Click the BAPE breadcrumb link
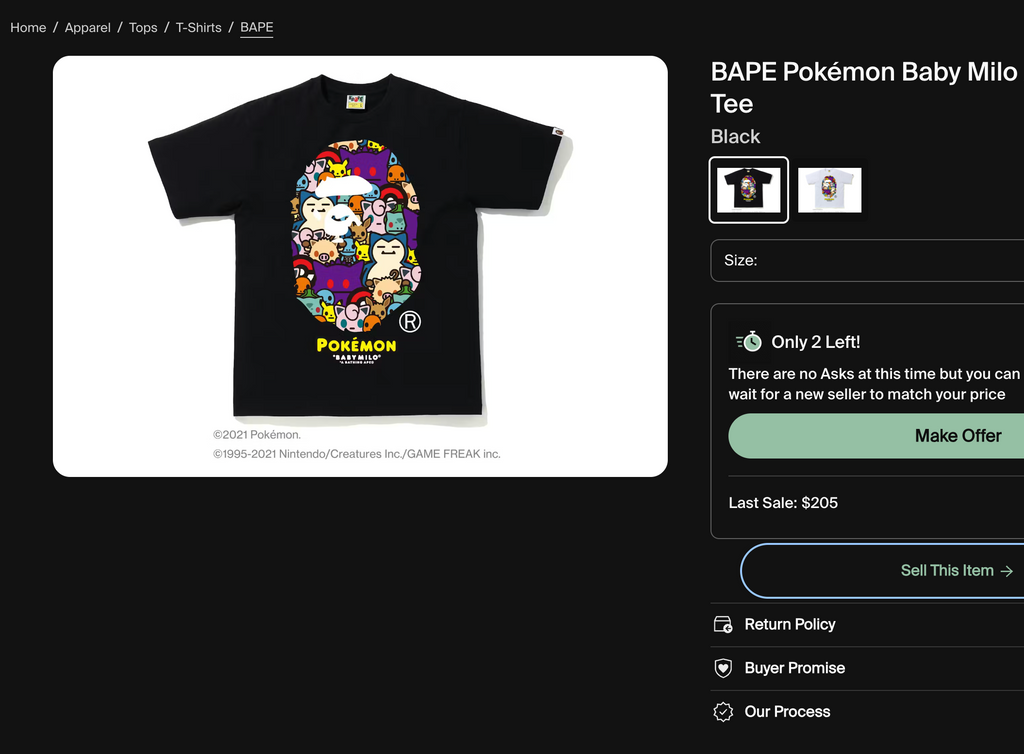Screen dimensions: 1024x754 257,27
